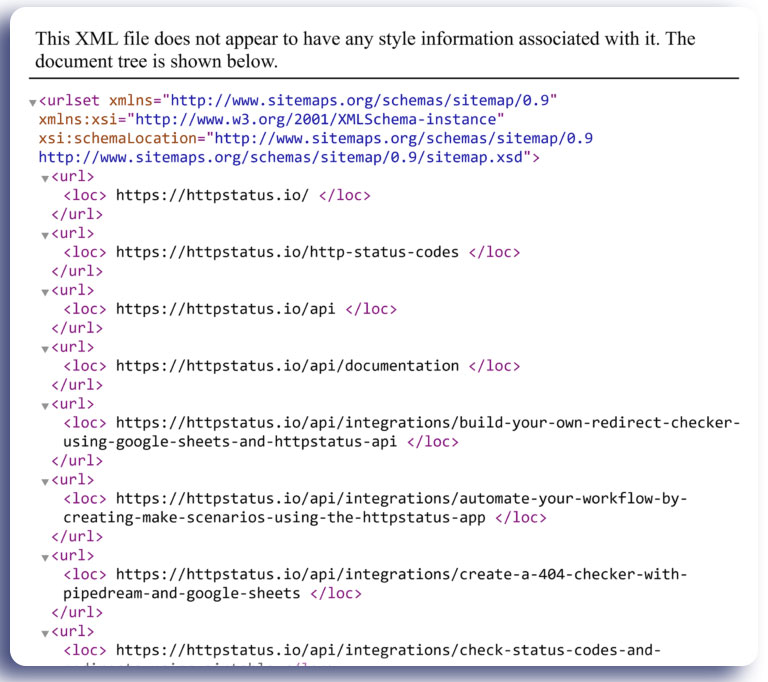Click opening <loc> tag before httpstatus.io/api
The image size is (768, 682).
(x=85, y=309)
